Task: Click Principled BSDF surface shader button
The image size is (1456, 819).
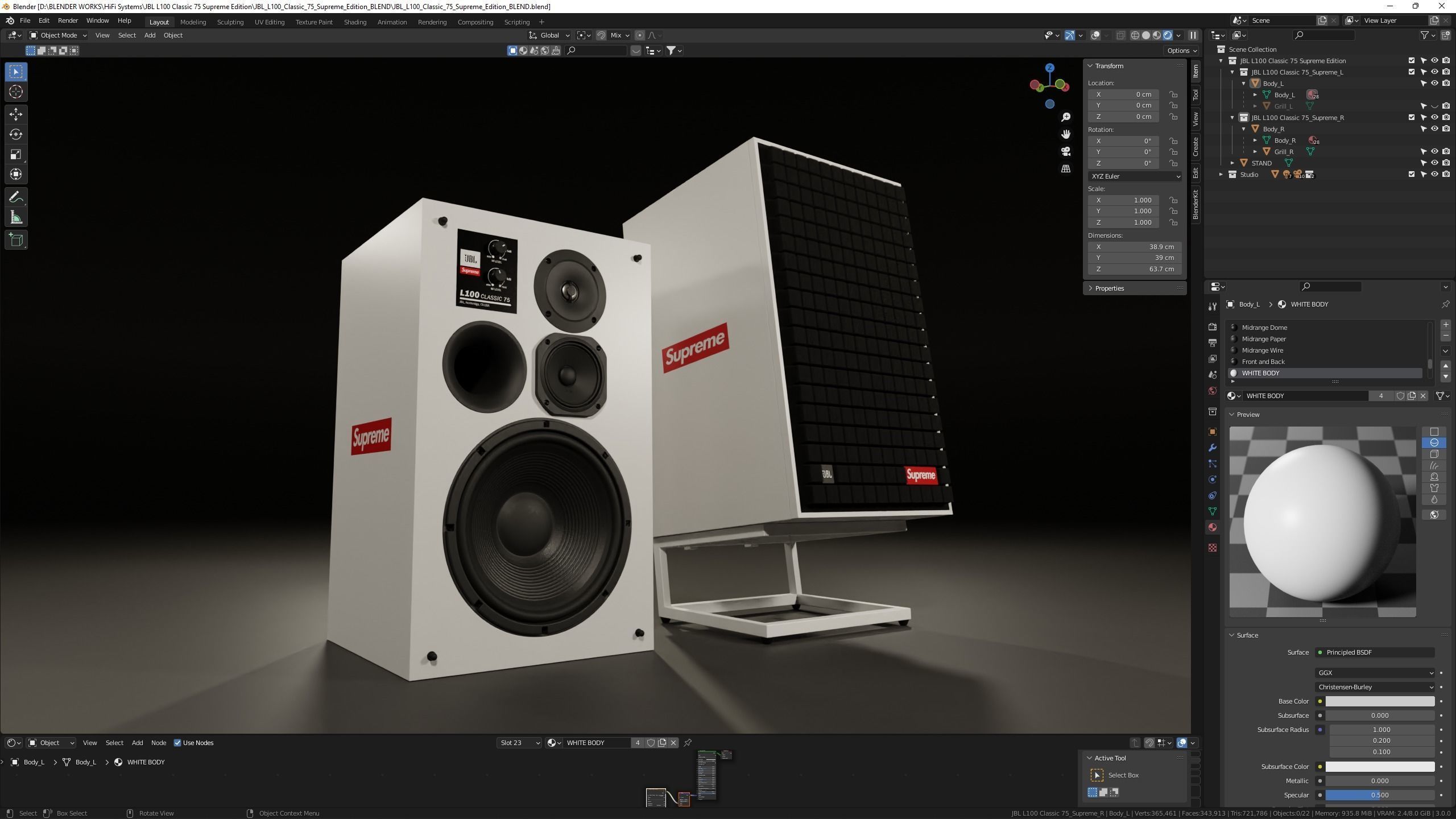Action: pos(1375,652)
